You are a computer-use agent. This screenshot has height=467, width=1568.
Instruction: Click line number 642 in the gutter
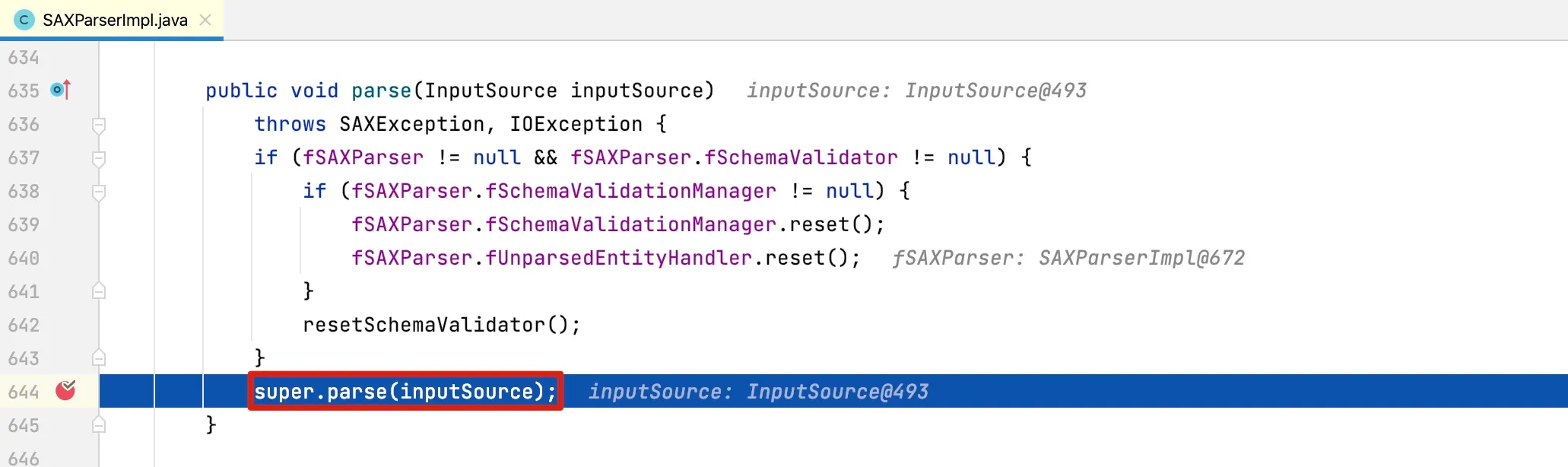tap(24, 326)
